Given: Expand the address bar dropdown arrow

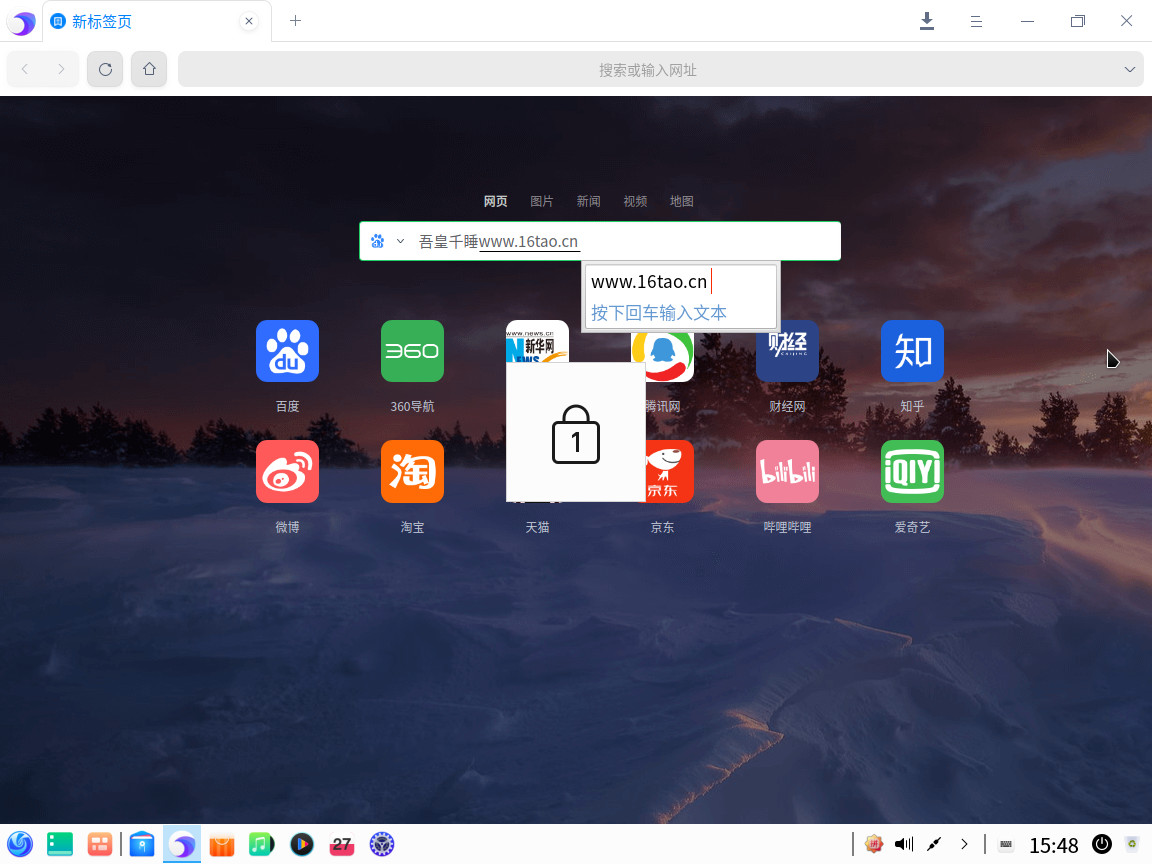Looking at the screenshot, I should (x=1130, y=69).
